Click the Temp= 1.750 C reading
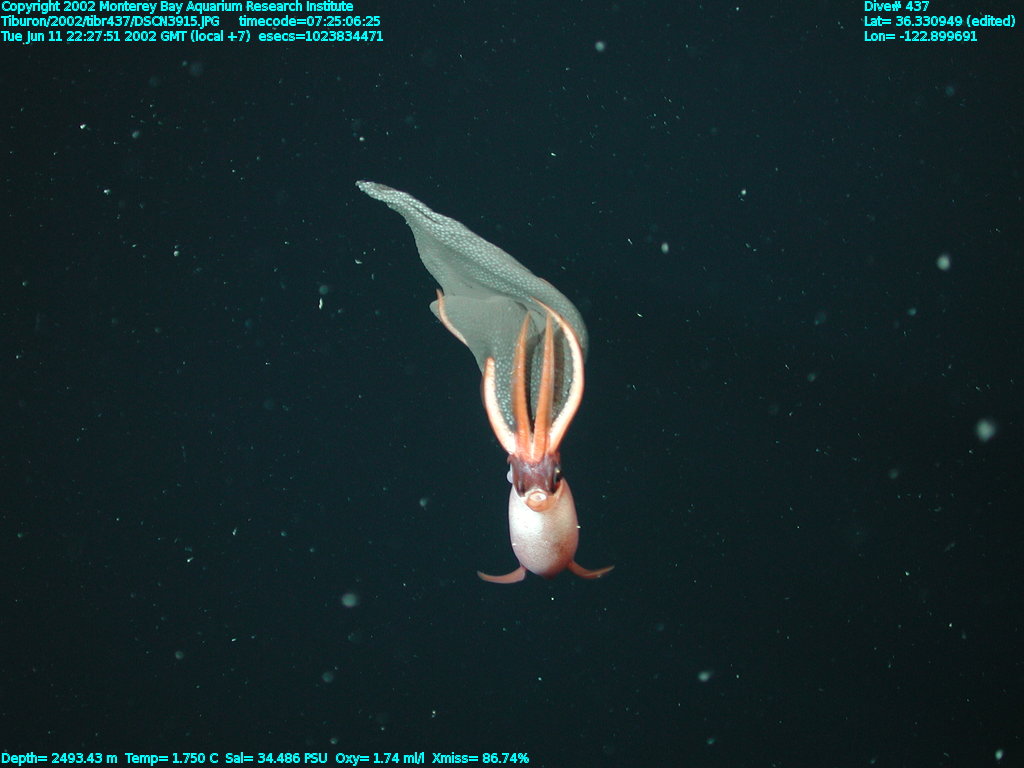Viewport: 1024px width, 768px height. pyautogui.click(x=171, y=758)
